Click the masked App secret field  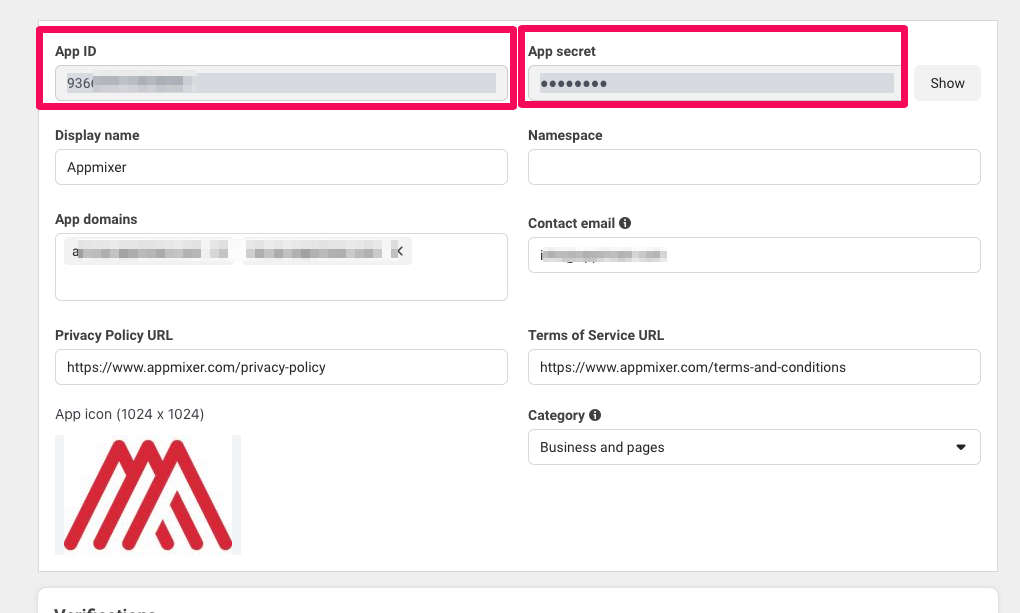coord(716,83)
